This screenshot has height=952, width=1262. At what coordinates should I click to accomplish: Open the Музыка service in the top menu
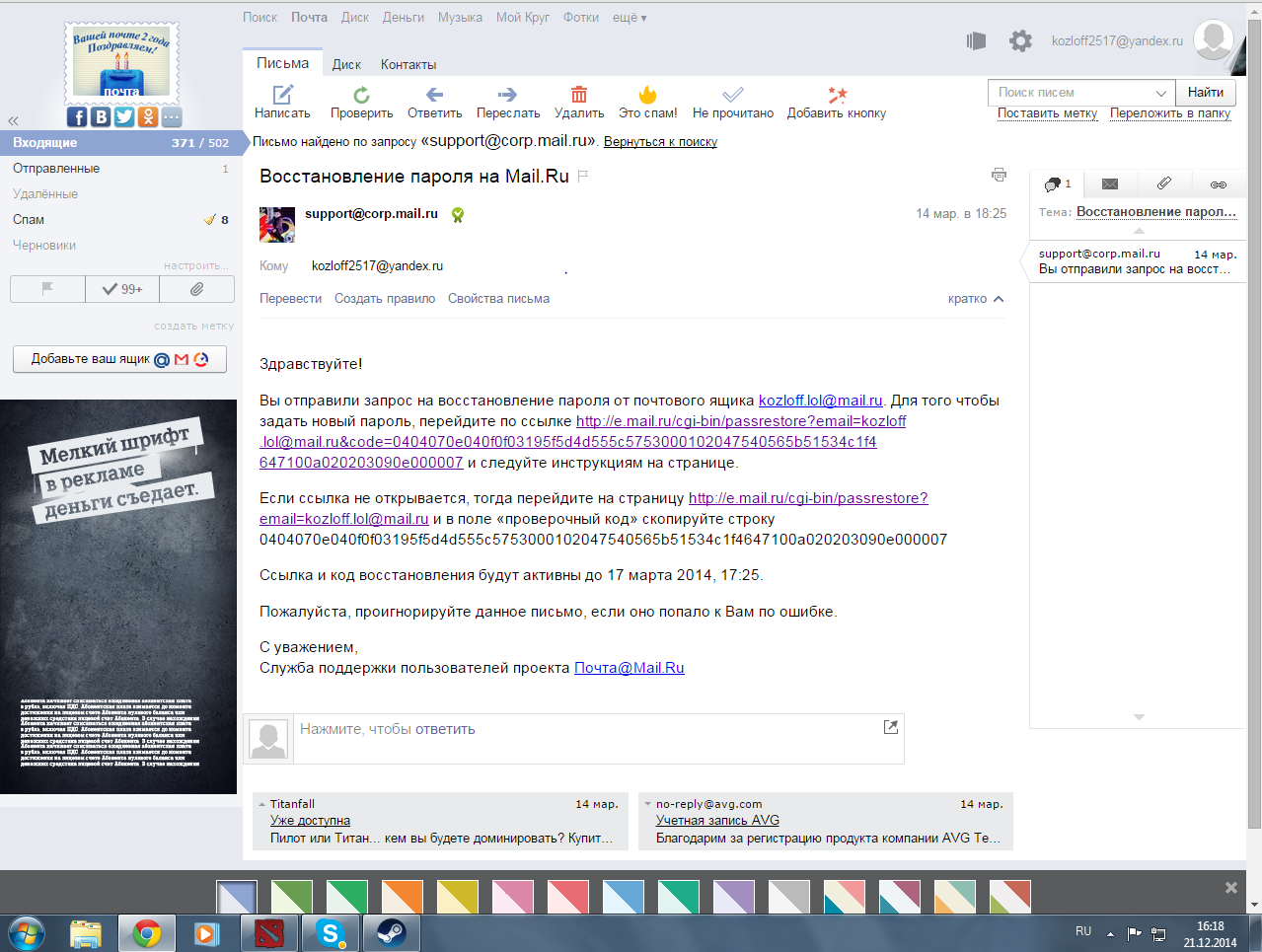tap(460, 17)
